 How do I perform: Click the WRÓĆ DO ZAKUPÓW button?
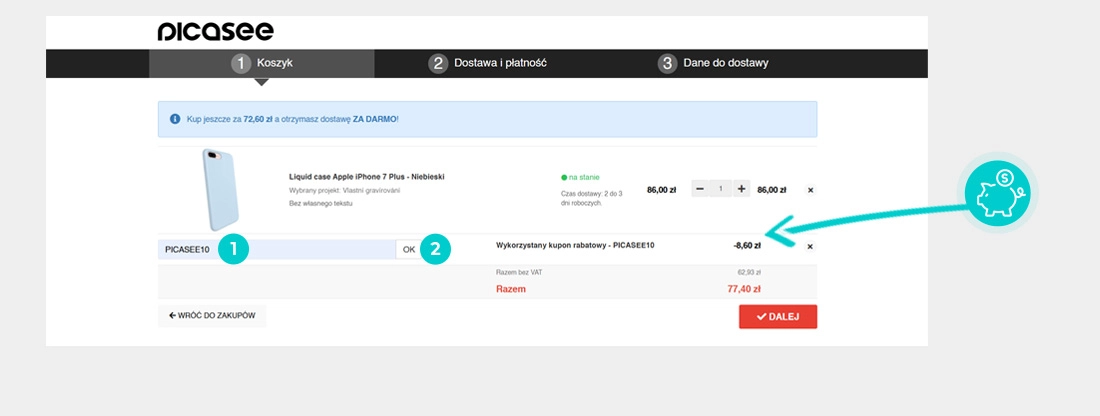(x=212, y=316)
